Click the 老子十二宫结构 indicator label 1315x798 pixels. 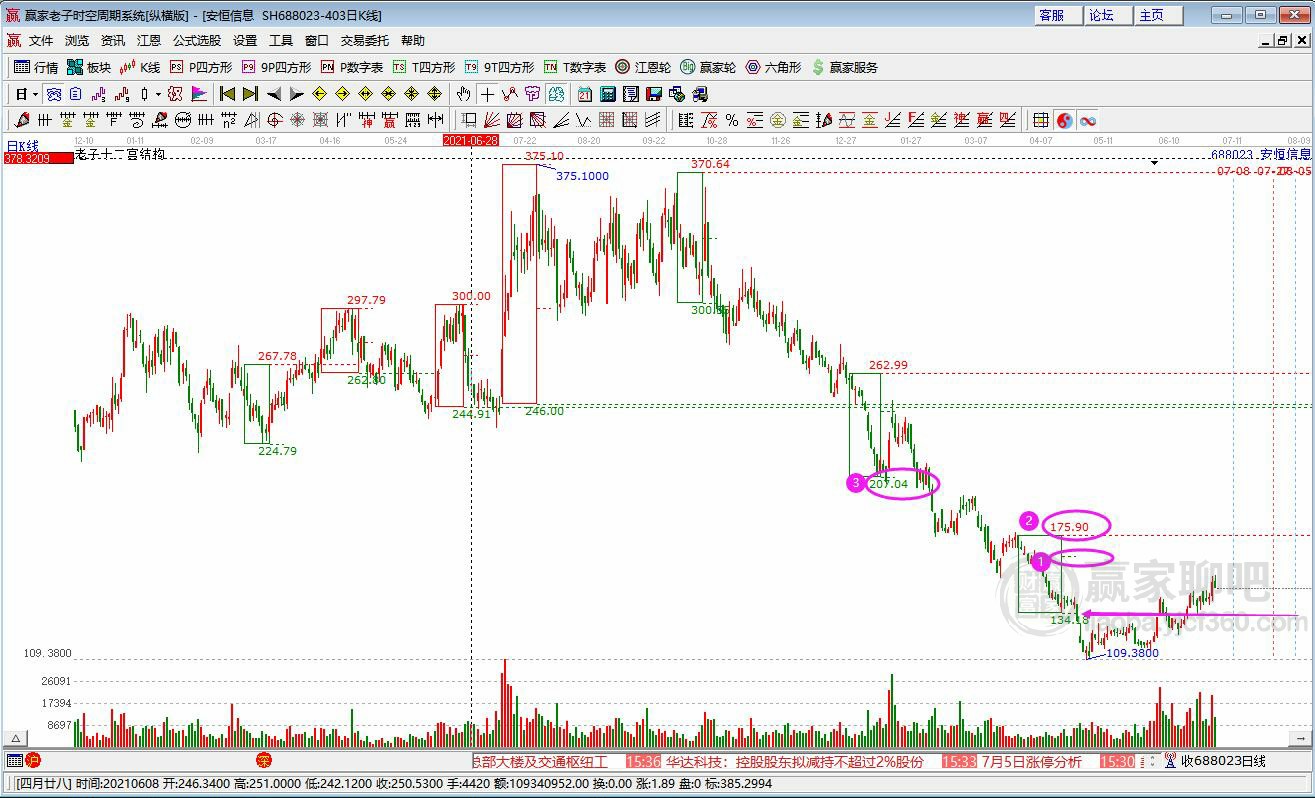[120, 155]
